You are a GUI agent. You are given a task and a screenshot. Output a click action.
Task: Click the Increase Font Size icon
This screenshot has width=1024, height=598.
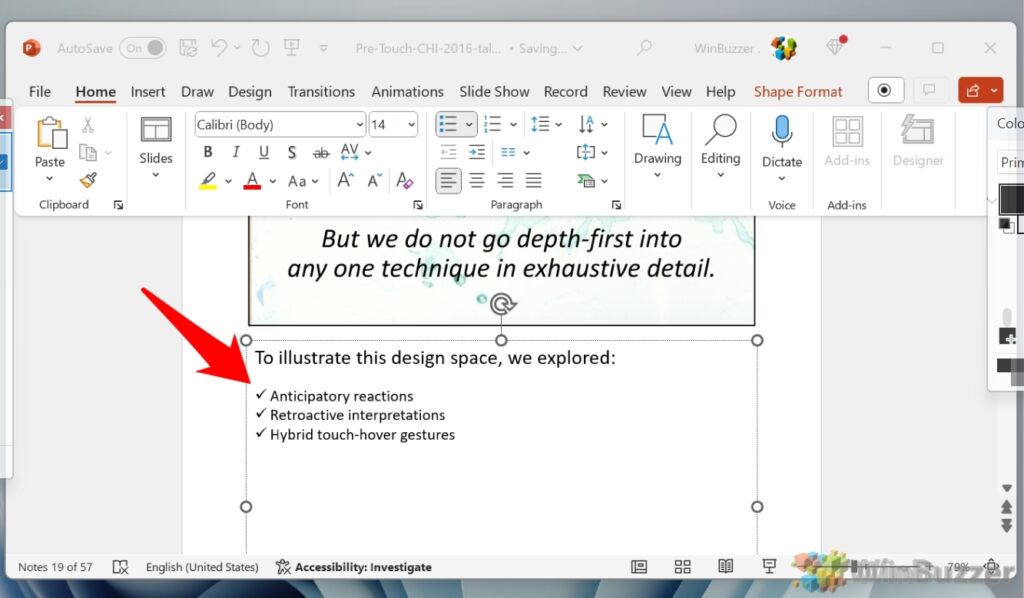(x=345, y=181)
